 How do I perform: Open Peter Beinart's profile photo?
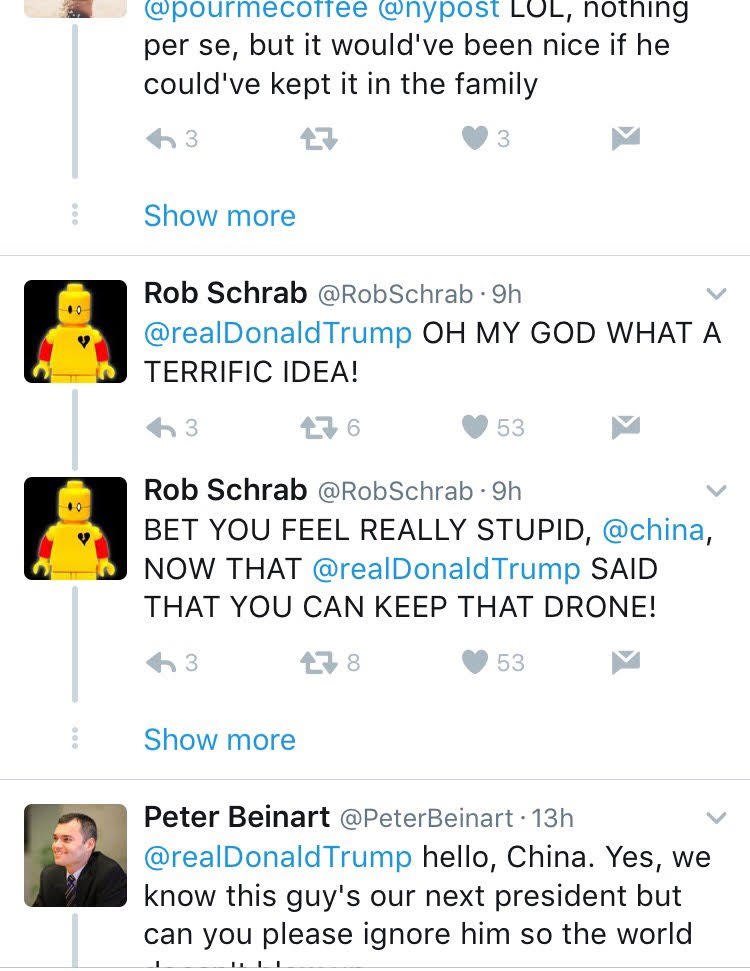(75, 855)
